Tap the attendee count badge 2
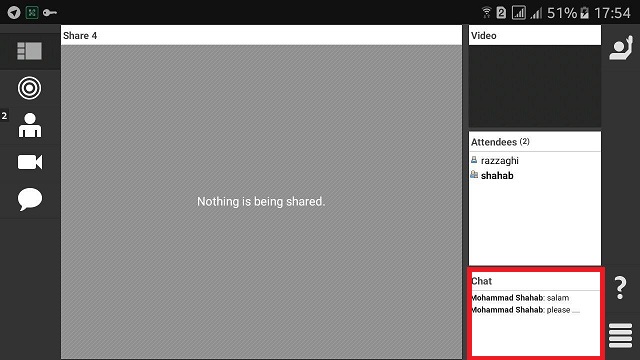The height and width of the screenshot is (360, 640). click(x=4, y=116)
